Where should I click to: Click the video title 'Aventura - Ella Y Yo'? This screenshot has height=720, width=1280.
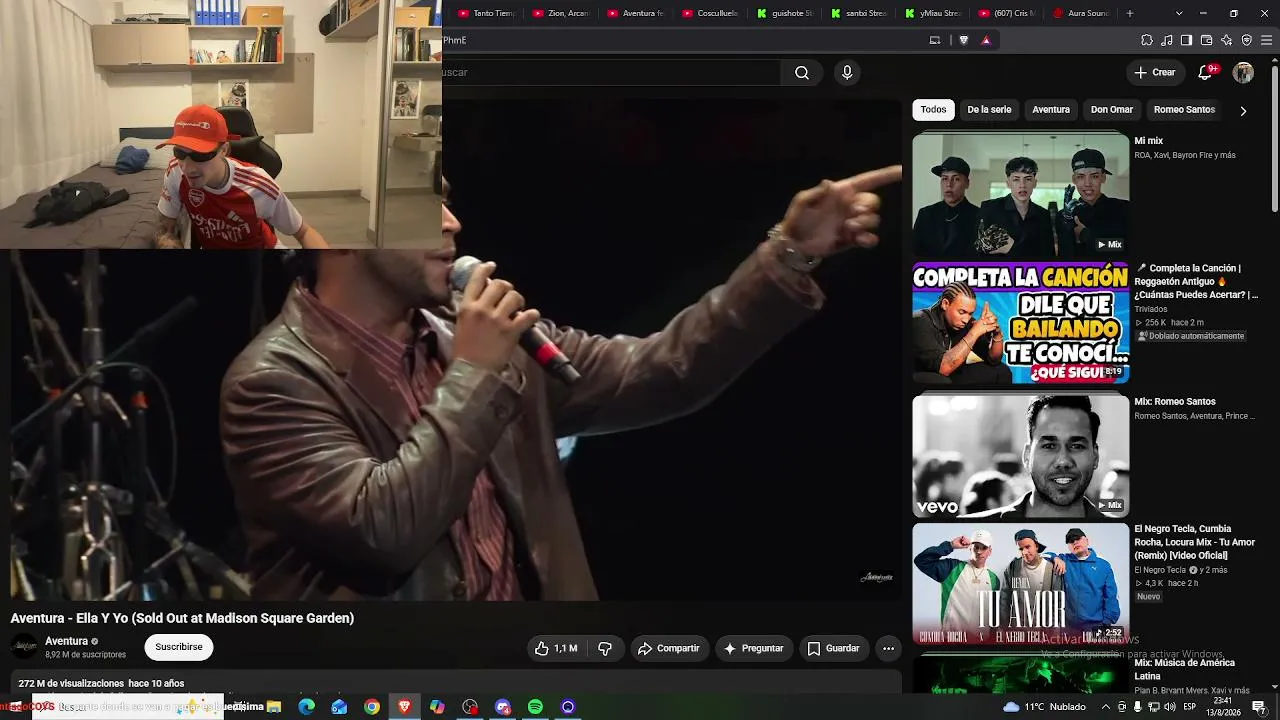[182, 618]
